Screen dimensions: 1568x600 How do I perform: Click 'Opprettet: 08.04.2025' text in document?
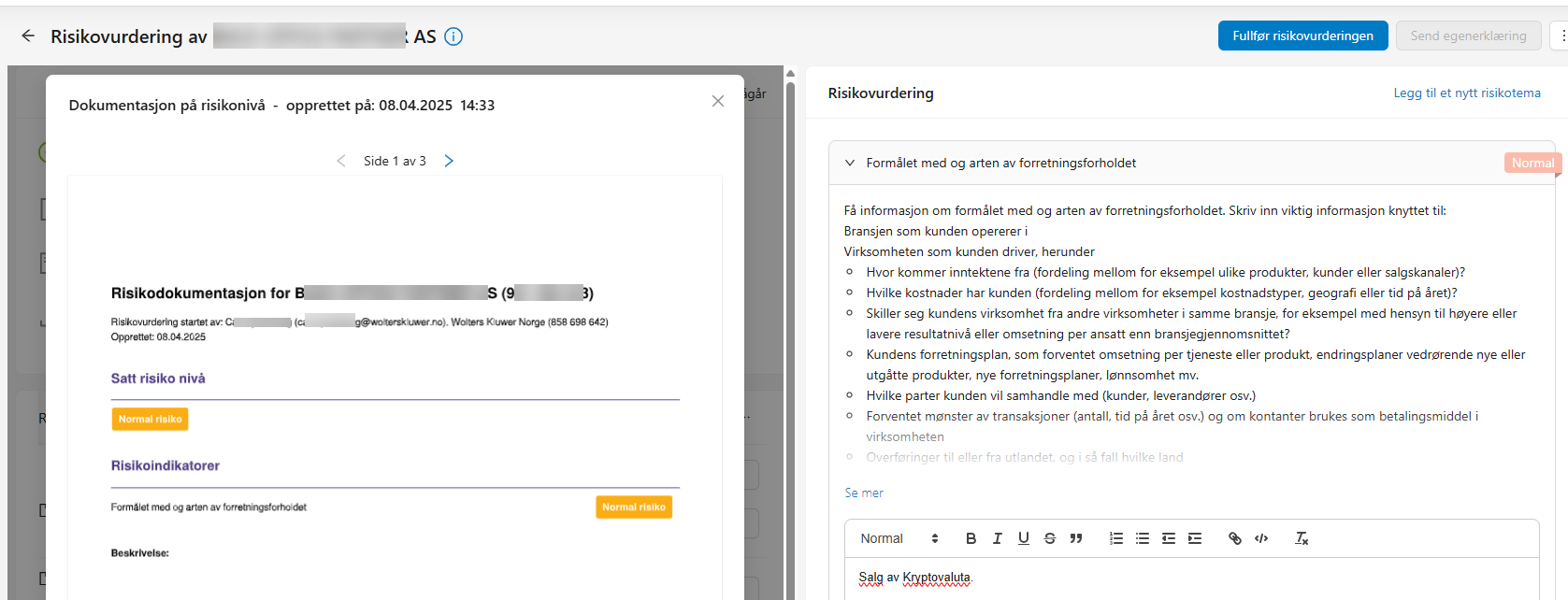158,337
